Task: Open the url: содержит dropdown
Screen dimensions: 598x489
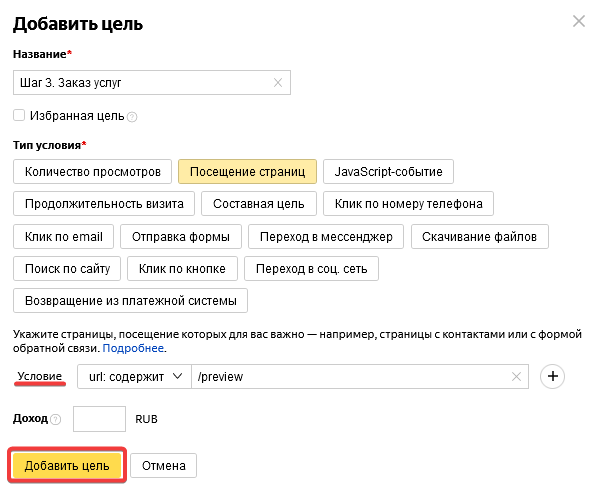Action: pos(134,376)
